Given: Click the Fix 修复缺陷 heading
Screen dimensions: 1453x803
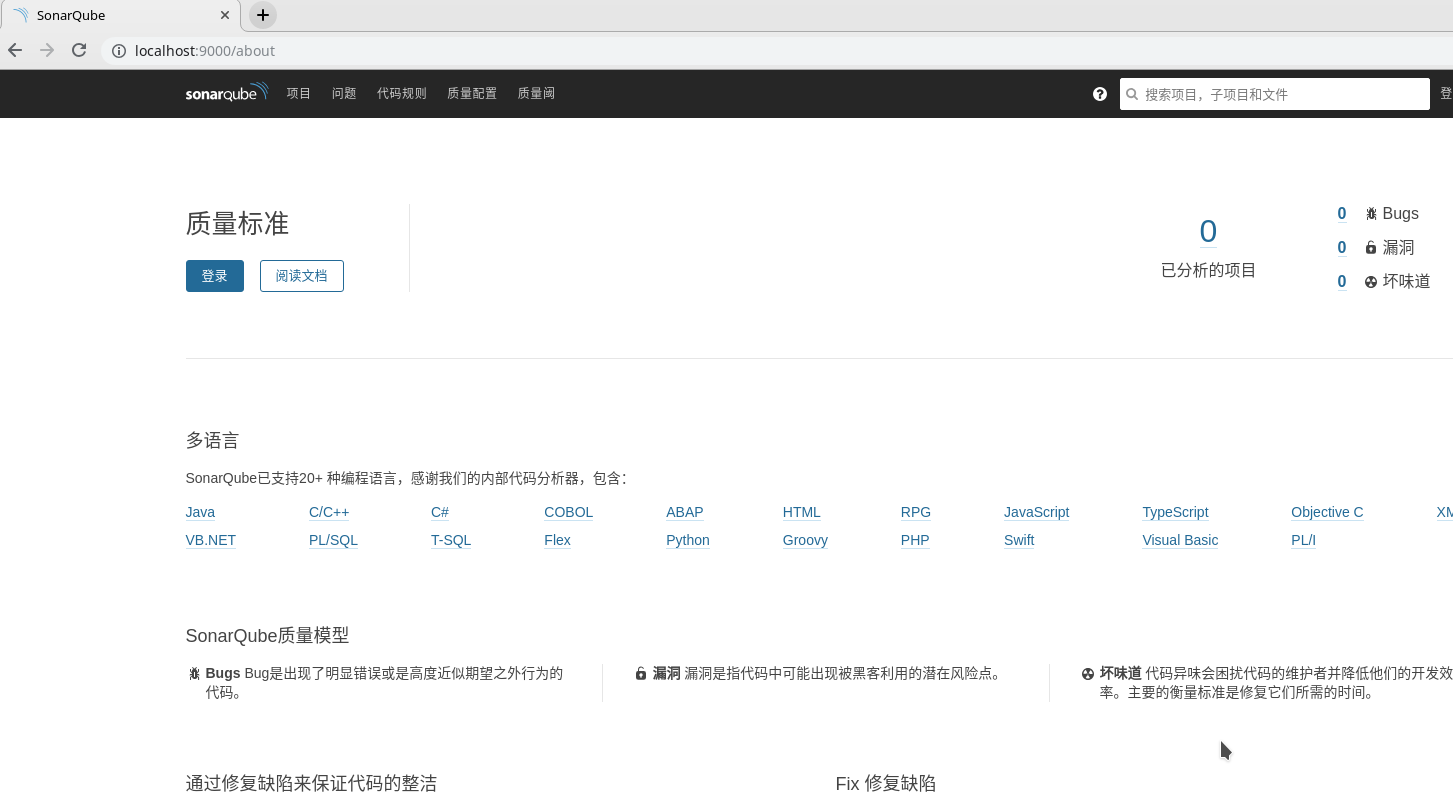Looking at the screenshot, I should click(x=886, y=783).
